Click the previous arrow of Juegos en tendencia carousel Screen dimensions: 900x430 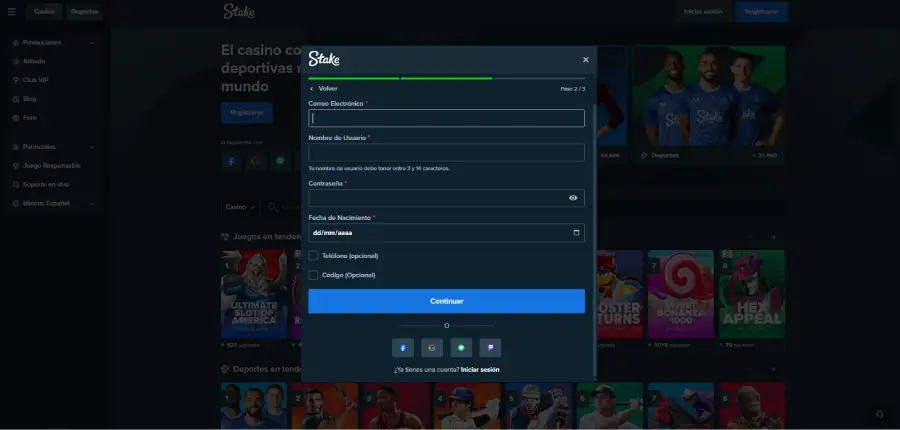(x=750, y=237)
